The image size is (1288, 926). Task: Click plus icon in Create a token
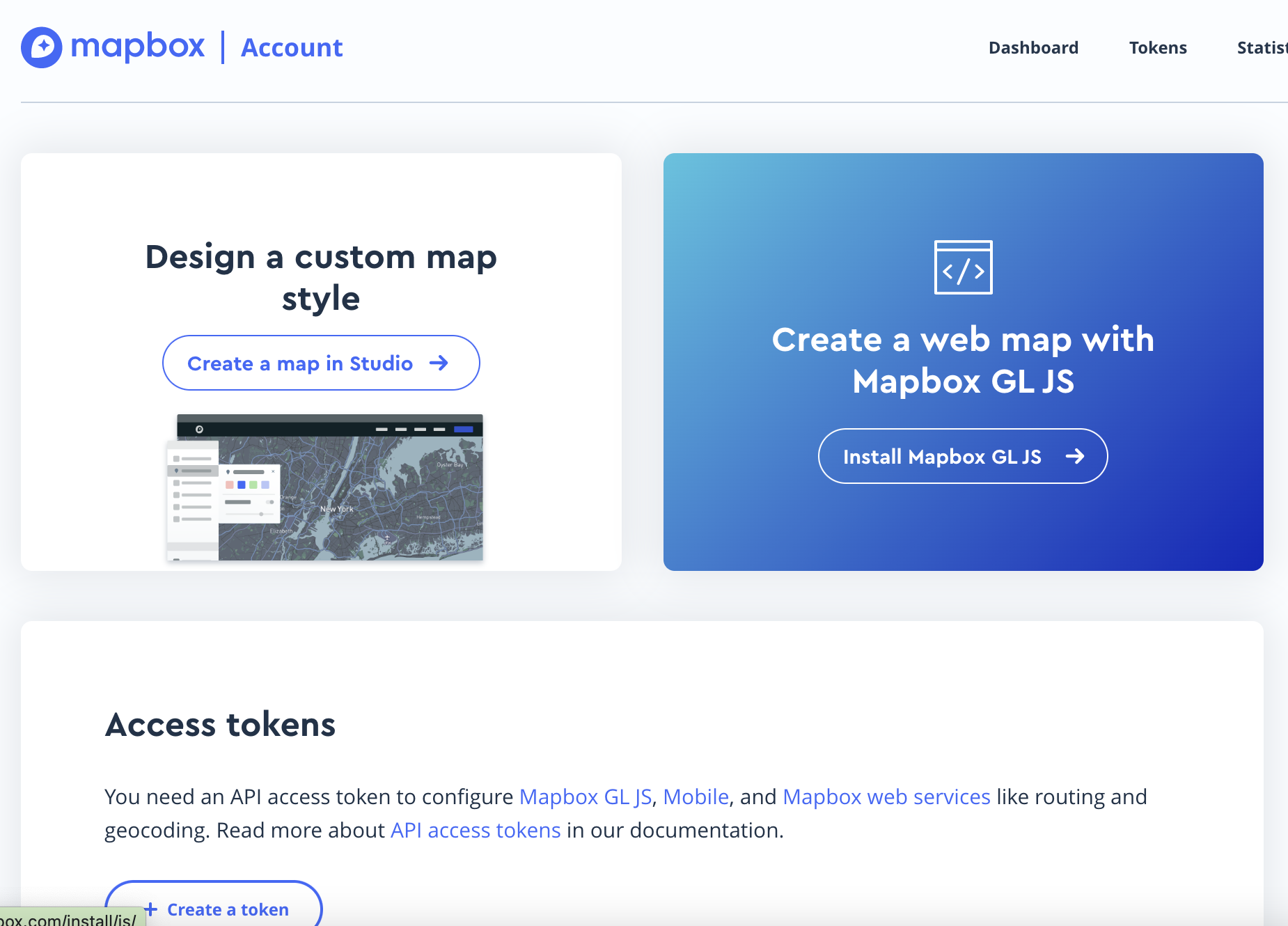point(150,909)
